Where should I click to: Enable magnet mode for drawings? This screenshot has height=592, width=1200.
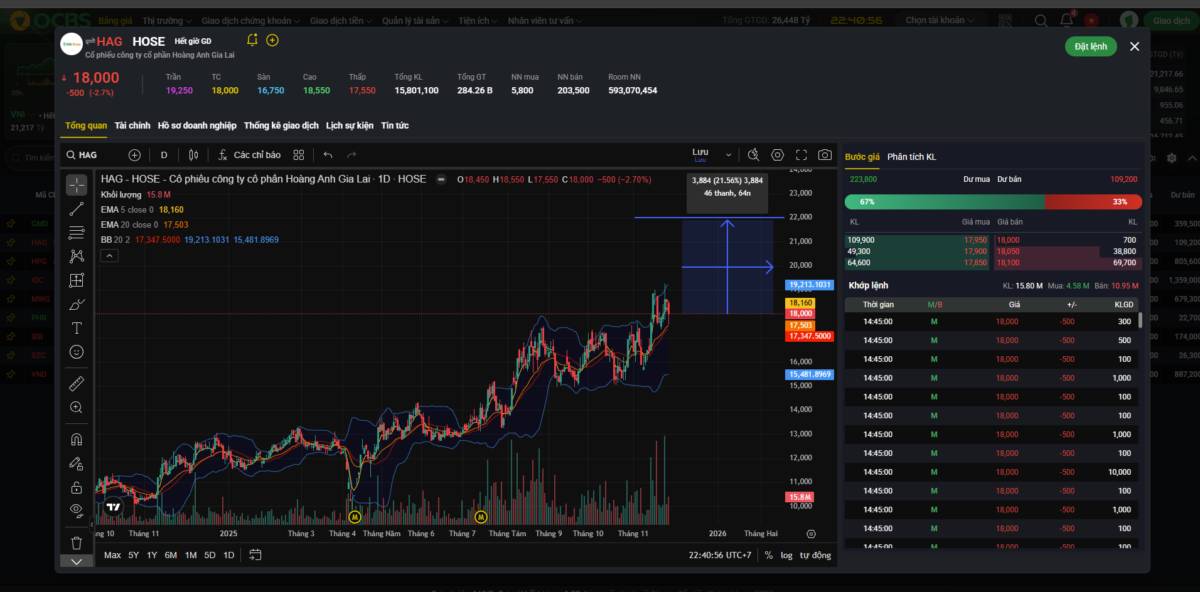77,439
